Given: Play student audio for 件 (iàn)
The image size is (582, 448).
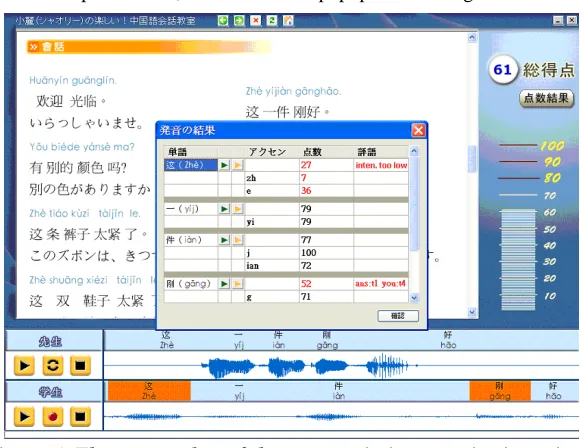Looking at the screenshot, I should [238, 240].
